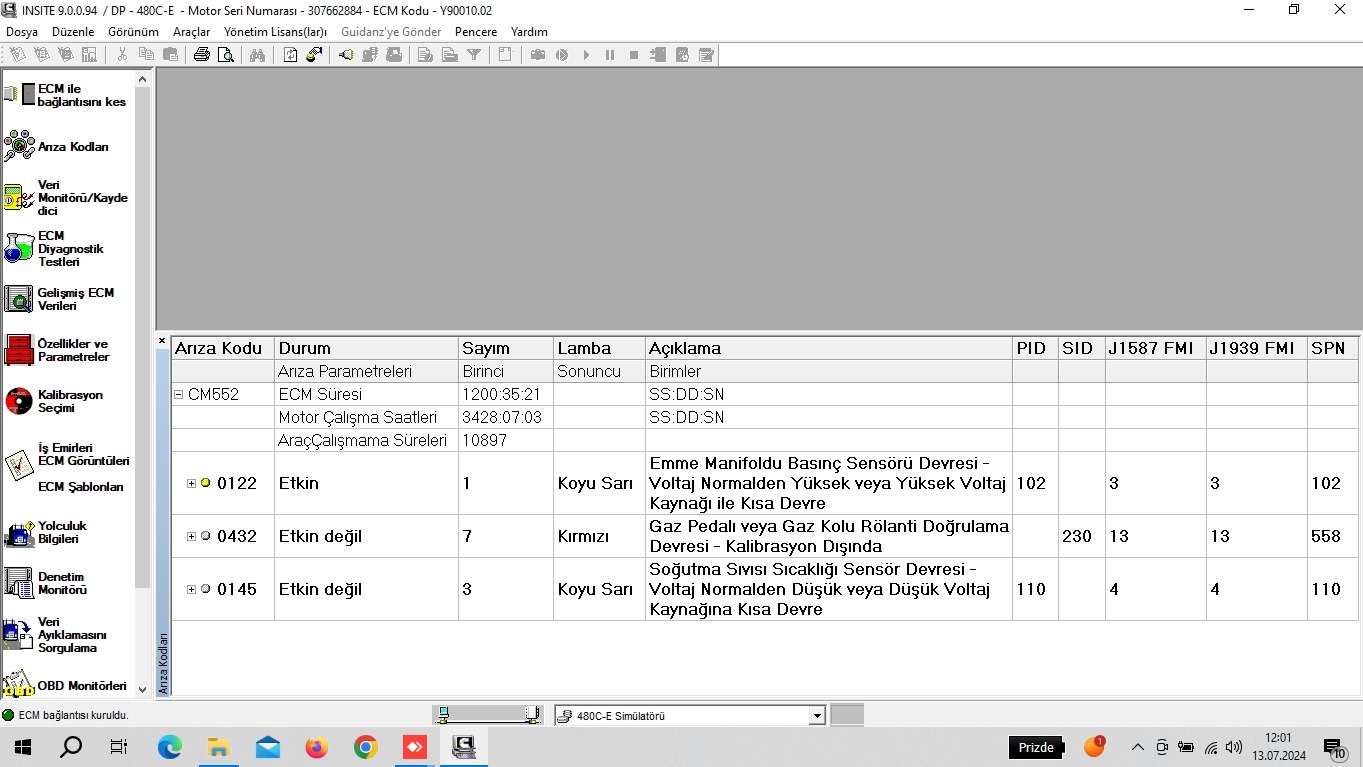Click the ECM connect plug toolbar icon
The width and height of the screenshot is (1363, 767).
coord(345,55)
